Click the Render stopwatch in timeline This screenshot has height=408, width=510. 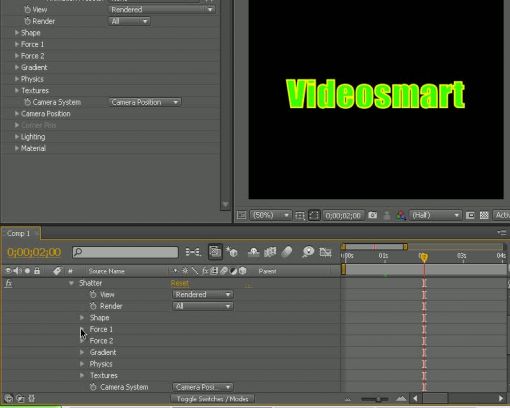[93, 306]
